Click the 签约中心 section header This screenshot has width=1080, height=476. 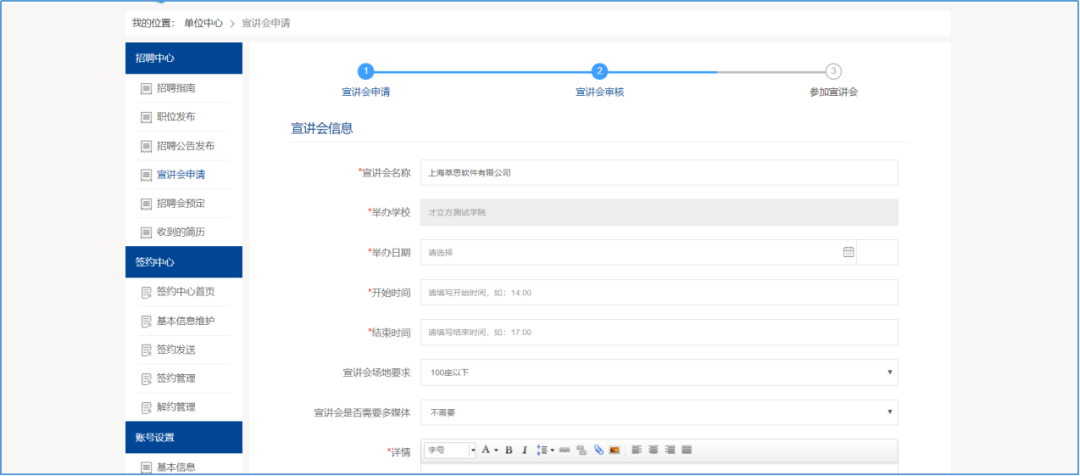pos(184,262)
